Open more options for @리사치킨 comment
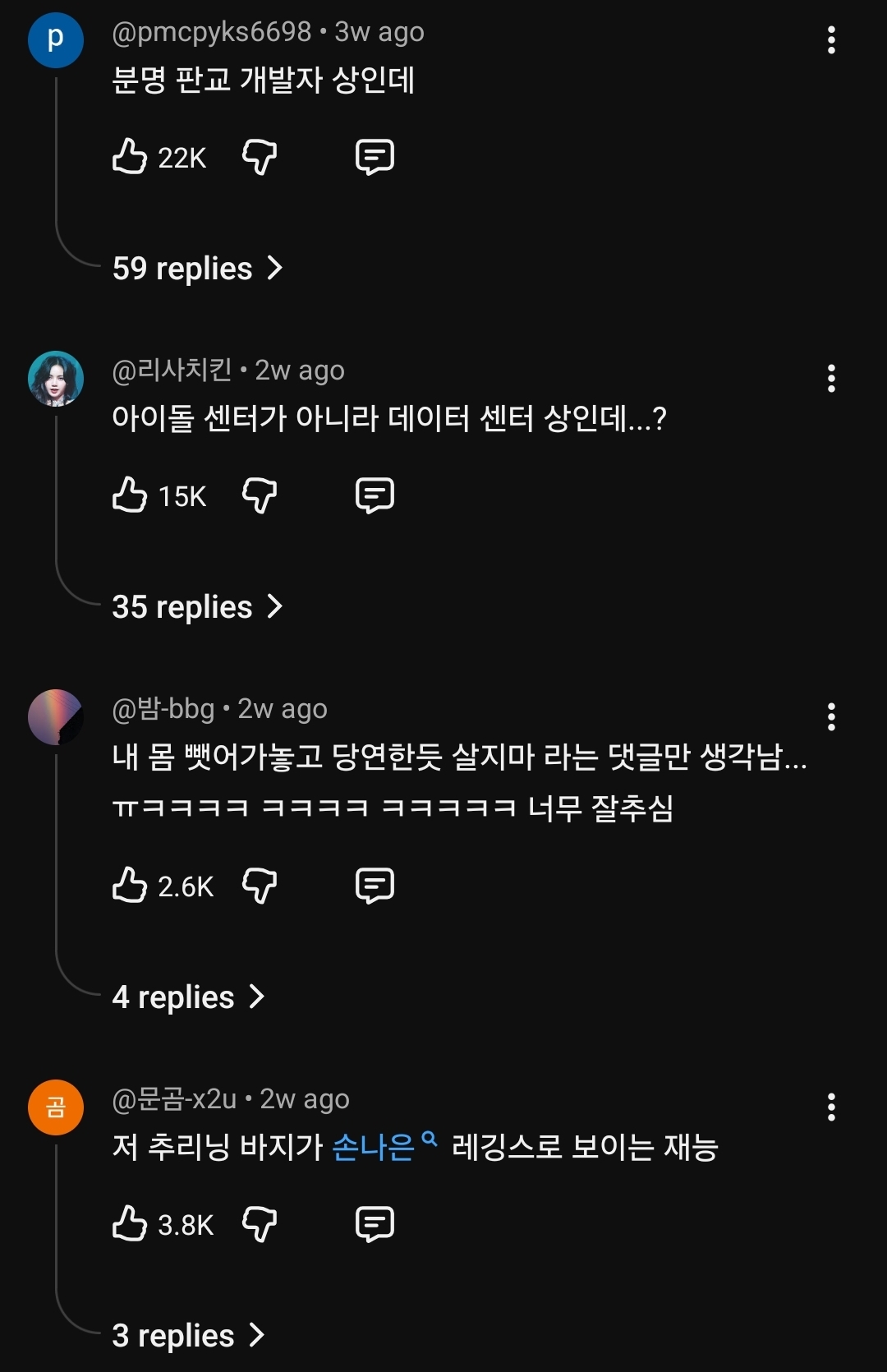 pos(831,379)
